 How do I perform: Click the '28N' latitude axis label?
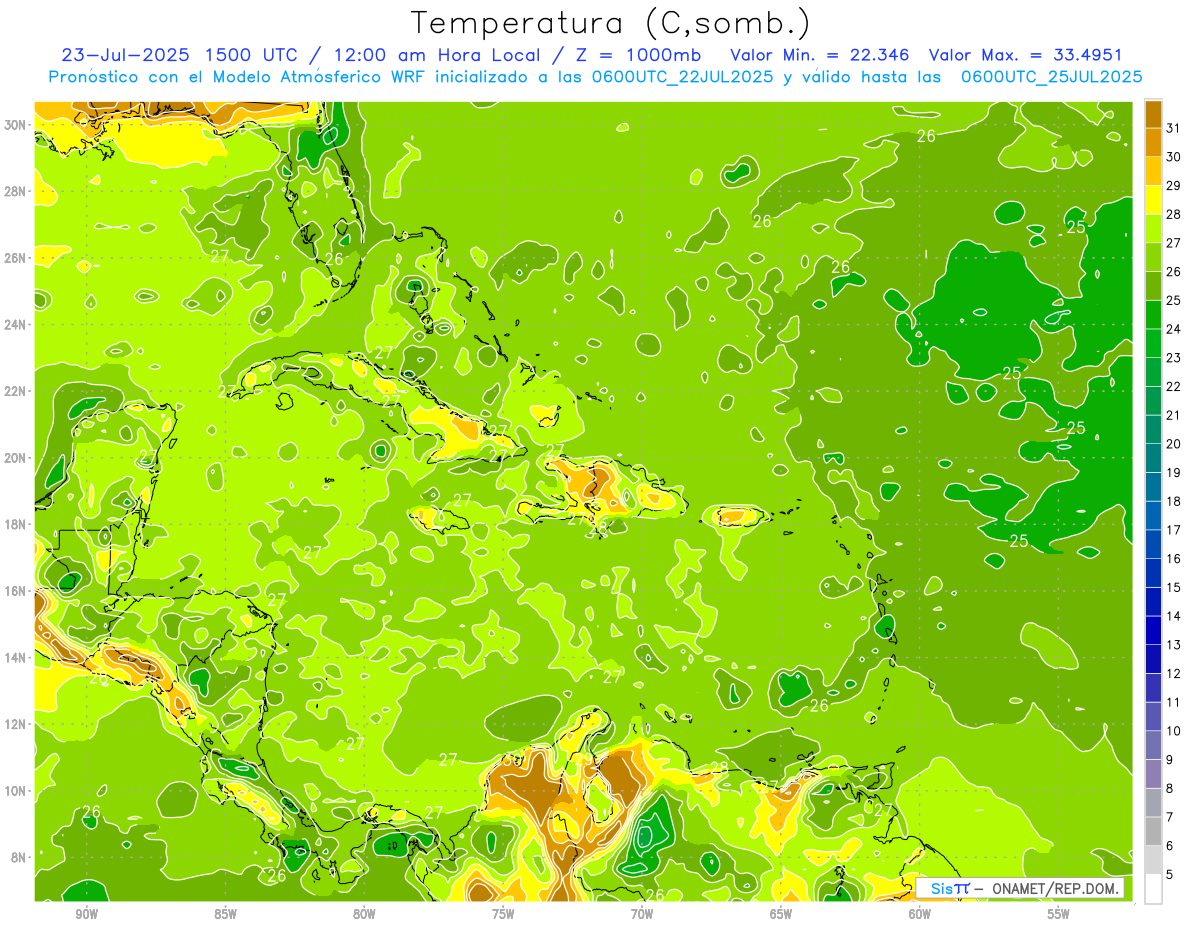click(x=15, y=191)
